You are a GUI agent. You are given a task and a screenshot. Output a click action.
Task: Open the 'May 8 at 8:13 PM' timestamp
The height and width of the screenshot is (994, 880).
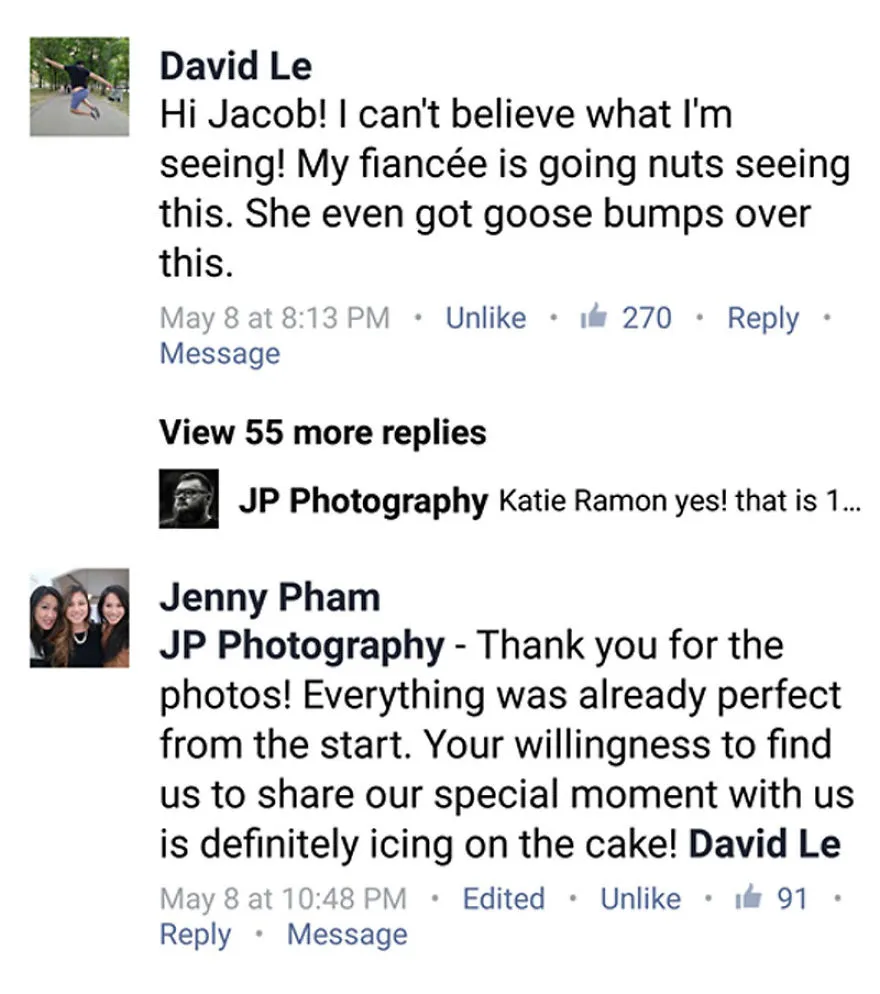pos(275,318)
